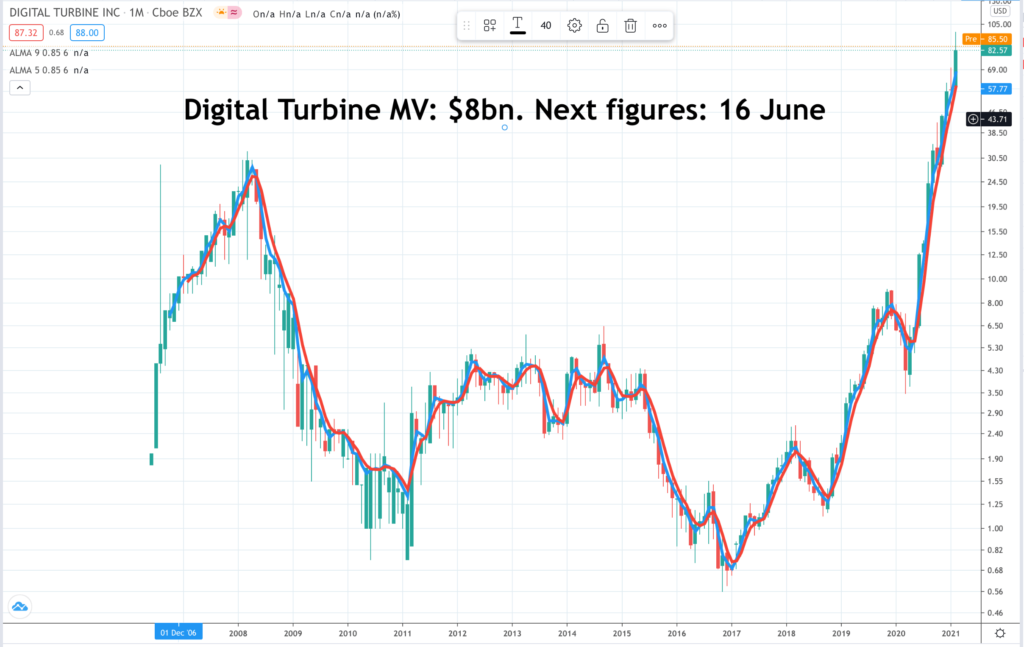Click the 2011 label on time axis

(402, 633)
